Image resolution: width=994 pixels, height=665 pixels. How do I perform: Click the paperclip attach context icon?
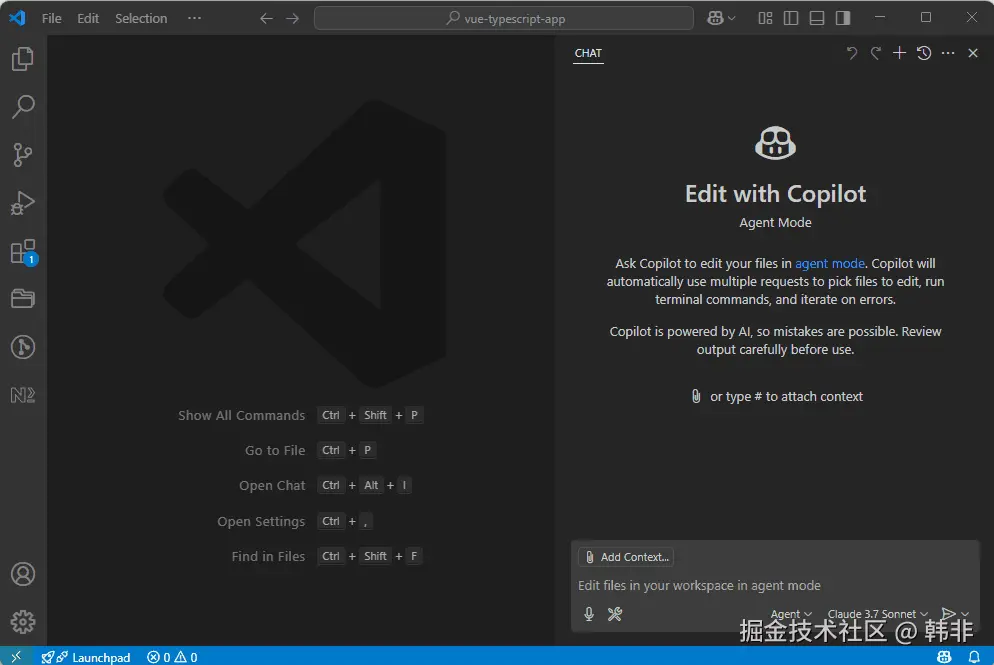[695, 396]
